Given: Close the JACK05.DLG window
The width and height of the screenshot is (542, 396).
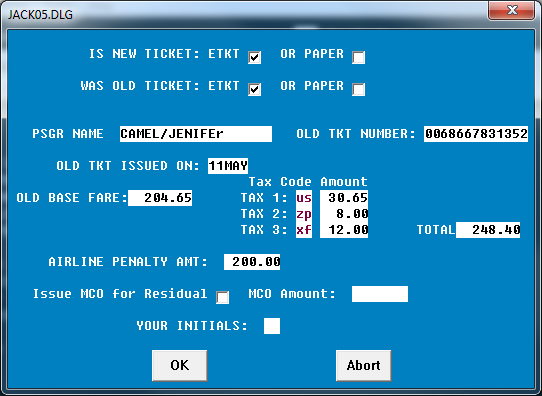Looking at the screenshot, I should point(512,10).
